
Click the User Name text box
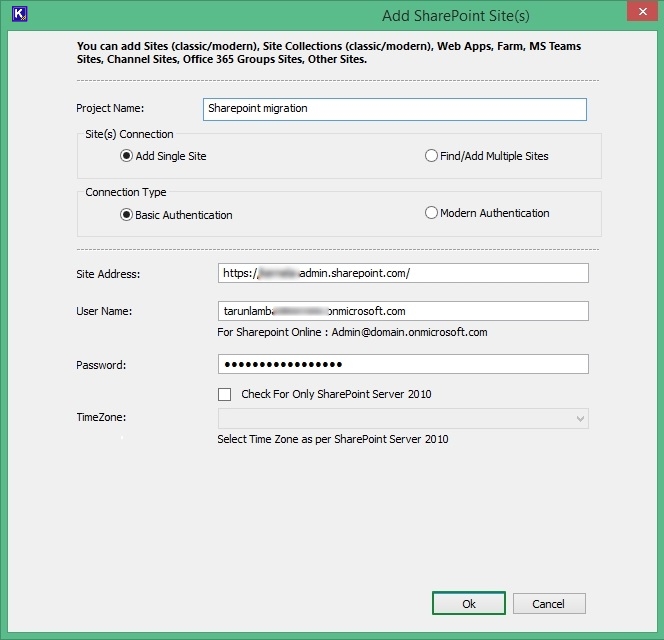403,311
